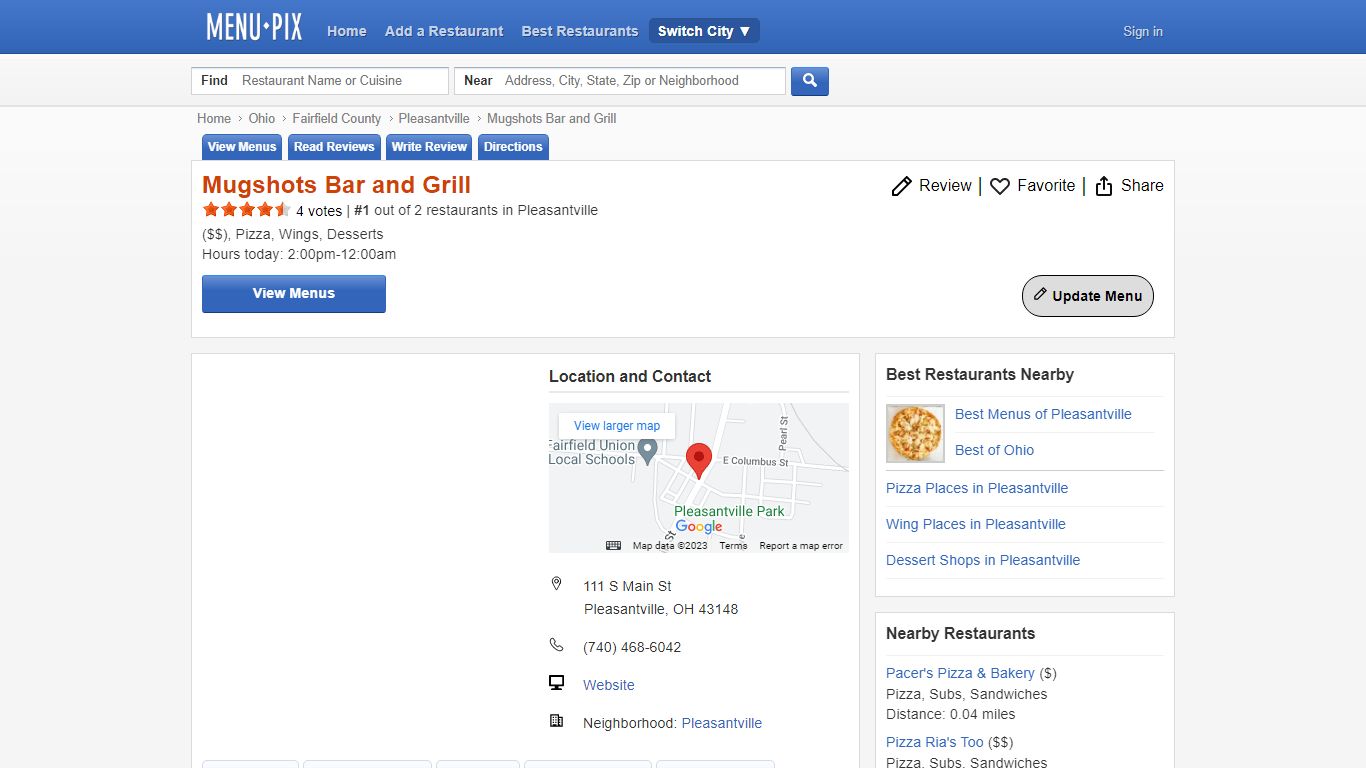Screen dimensions: 1366x768
Task: Click the Update Menu button
Action: (1088, 296)
